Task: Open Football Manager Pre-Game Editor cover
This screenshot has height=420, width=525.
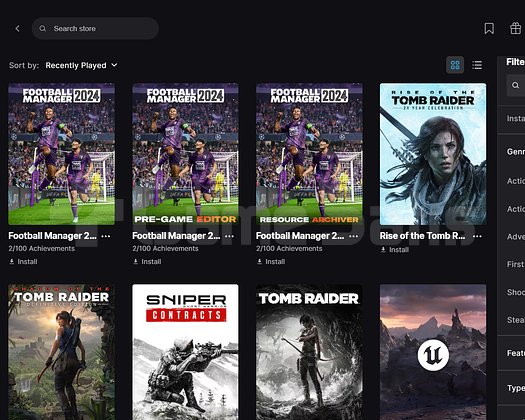Action: [185, 154]
